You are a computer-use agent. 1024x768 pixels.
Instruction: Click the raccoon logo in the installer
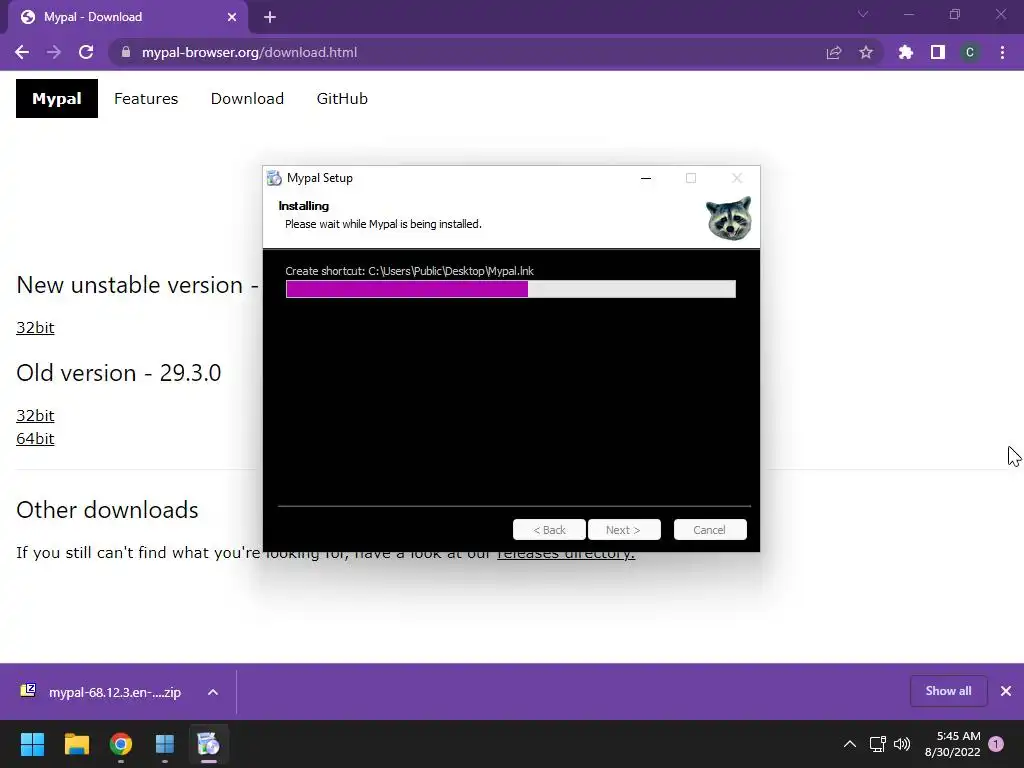(729, 218)
